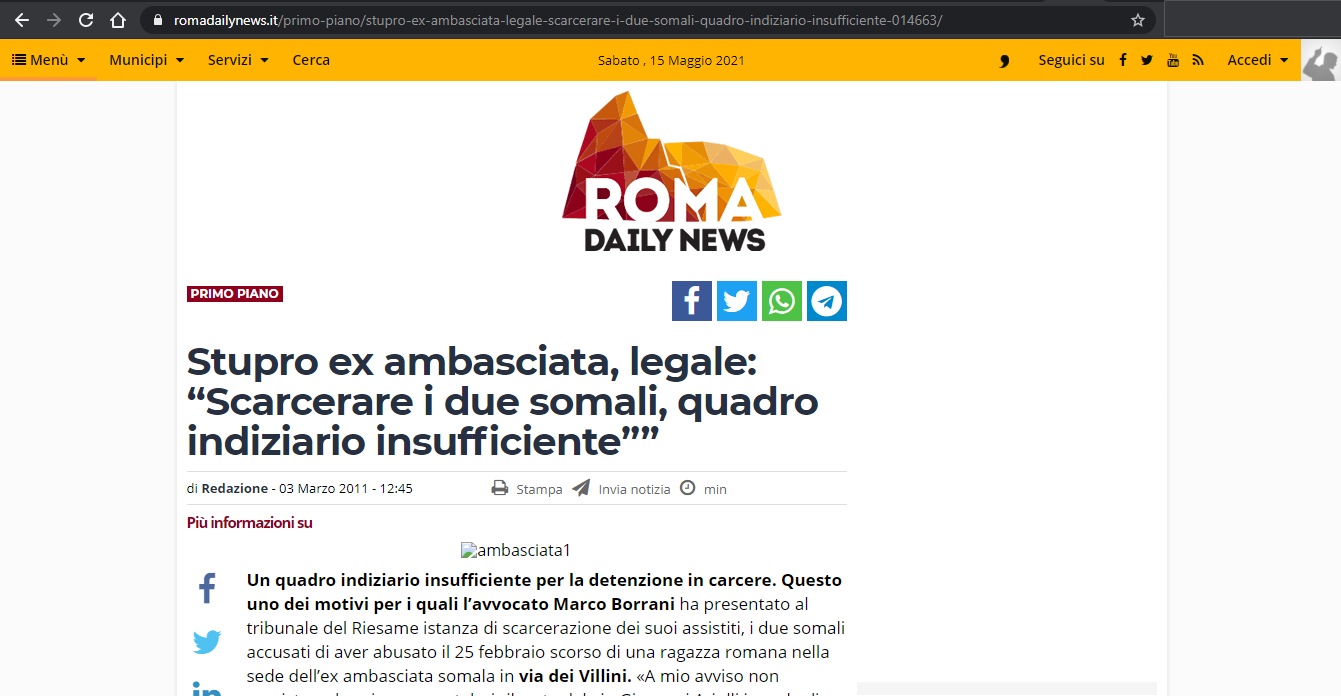Open the RSS feed icon
This screenshot has height=696, width=1341.
point(1198,60)
